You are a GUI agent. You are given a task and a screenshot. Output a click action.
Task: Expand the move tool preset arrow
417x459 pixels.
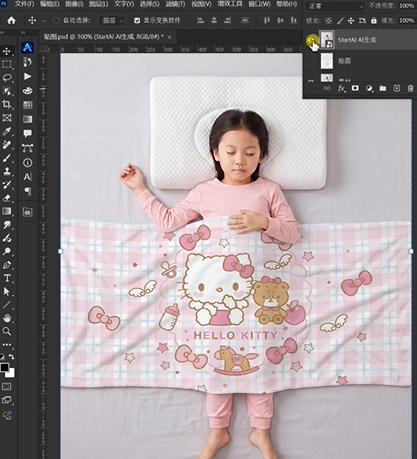(x=43, y=21)
